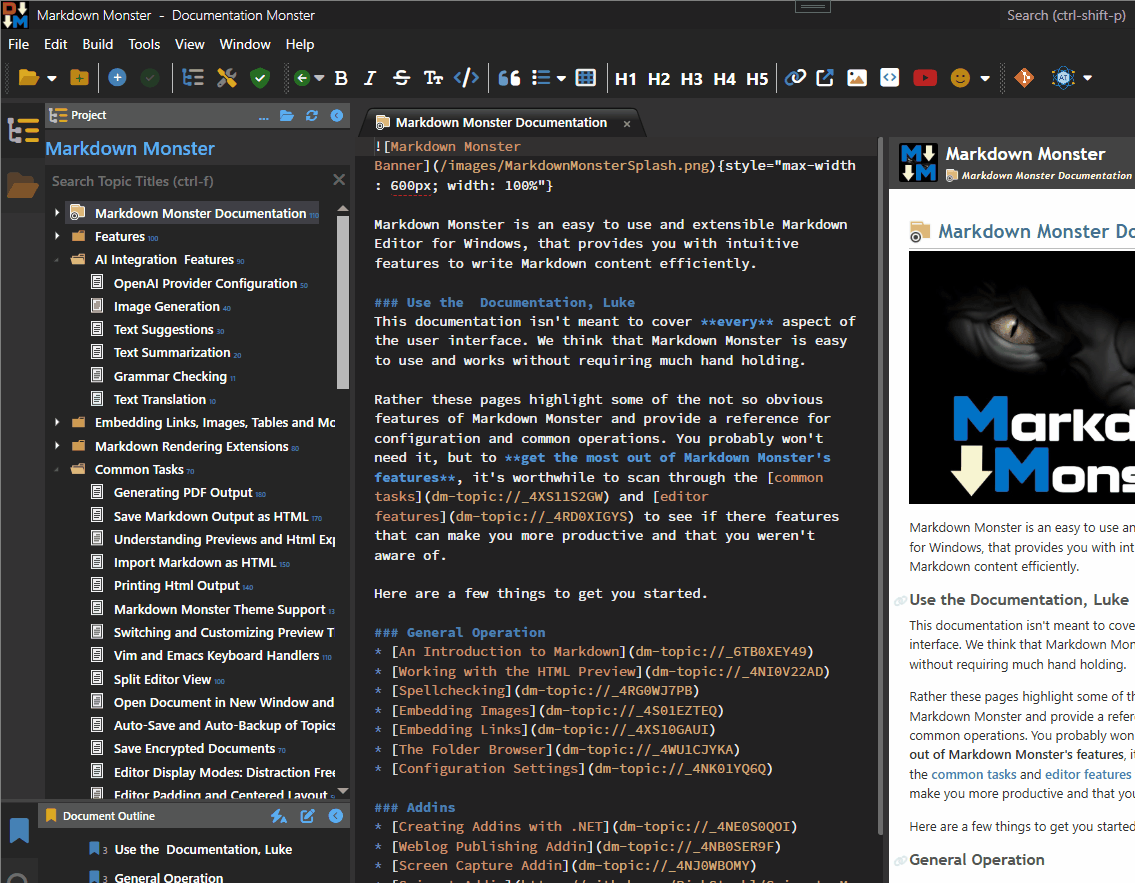Apply H4 heading
1135x883 pixels.
725,79
